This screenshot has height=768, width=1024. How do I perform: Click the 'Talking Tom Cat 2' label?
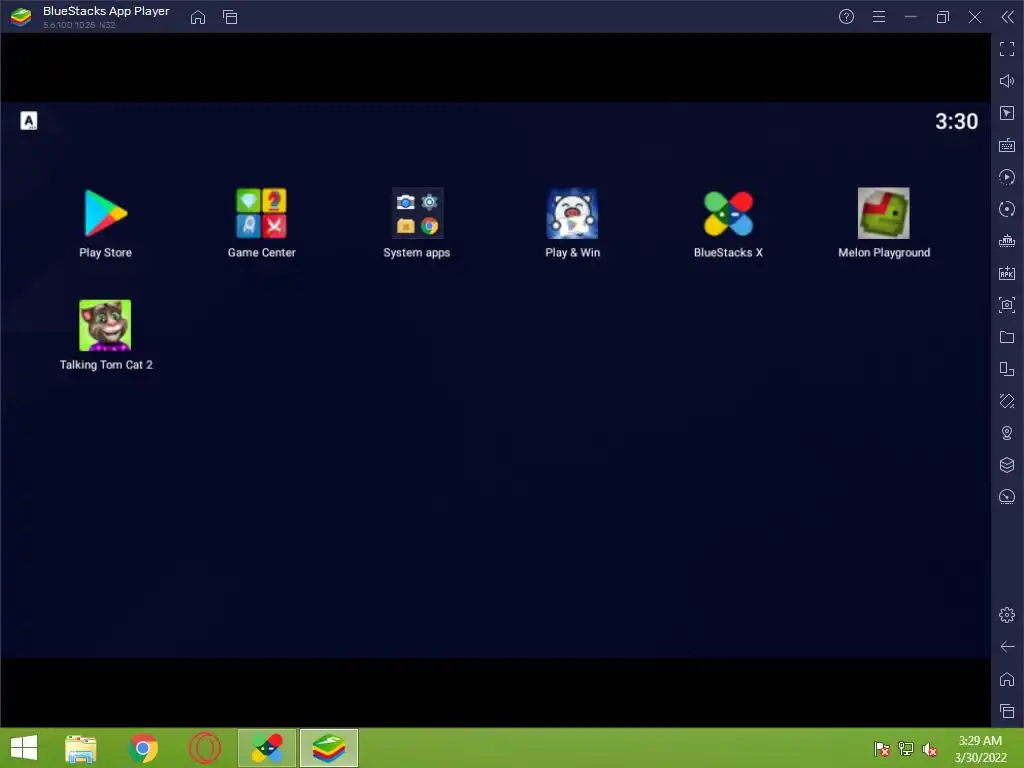106,365
